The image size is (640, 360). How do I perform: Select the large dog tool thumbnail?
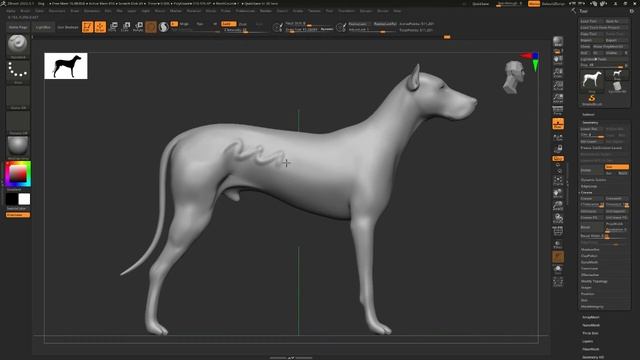[x=592, y=80]
